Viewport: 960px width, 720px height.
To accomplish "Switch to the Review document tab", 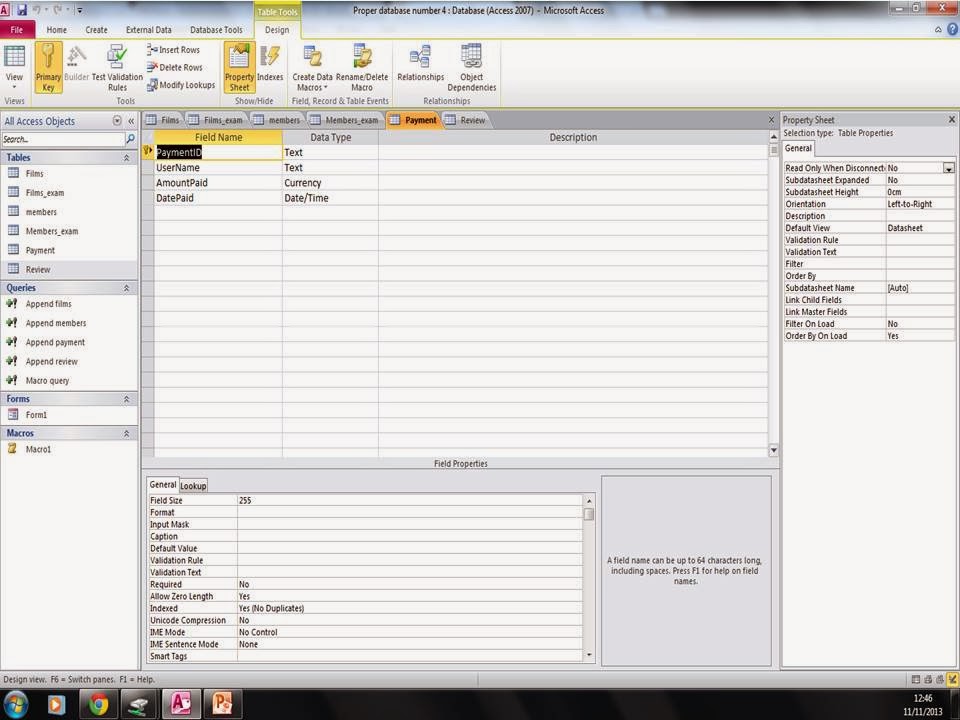I will coord(466,120).
